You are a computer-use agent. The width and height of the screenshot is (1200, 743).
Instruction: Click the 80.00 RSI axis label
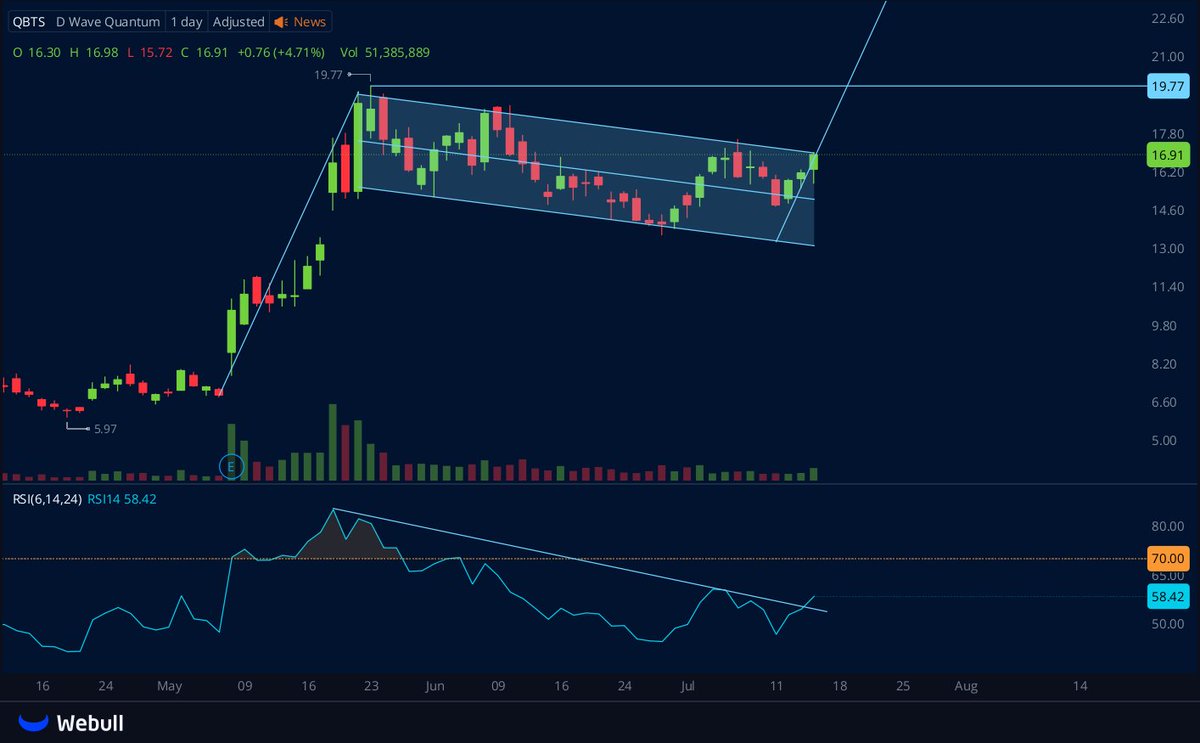[1167, 526]
